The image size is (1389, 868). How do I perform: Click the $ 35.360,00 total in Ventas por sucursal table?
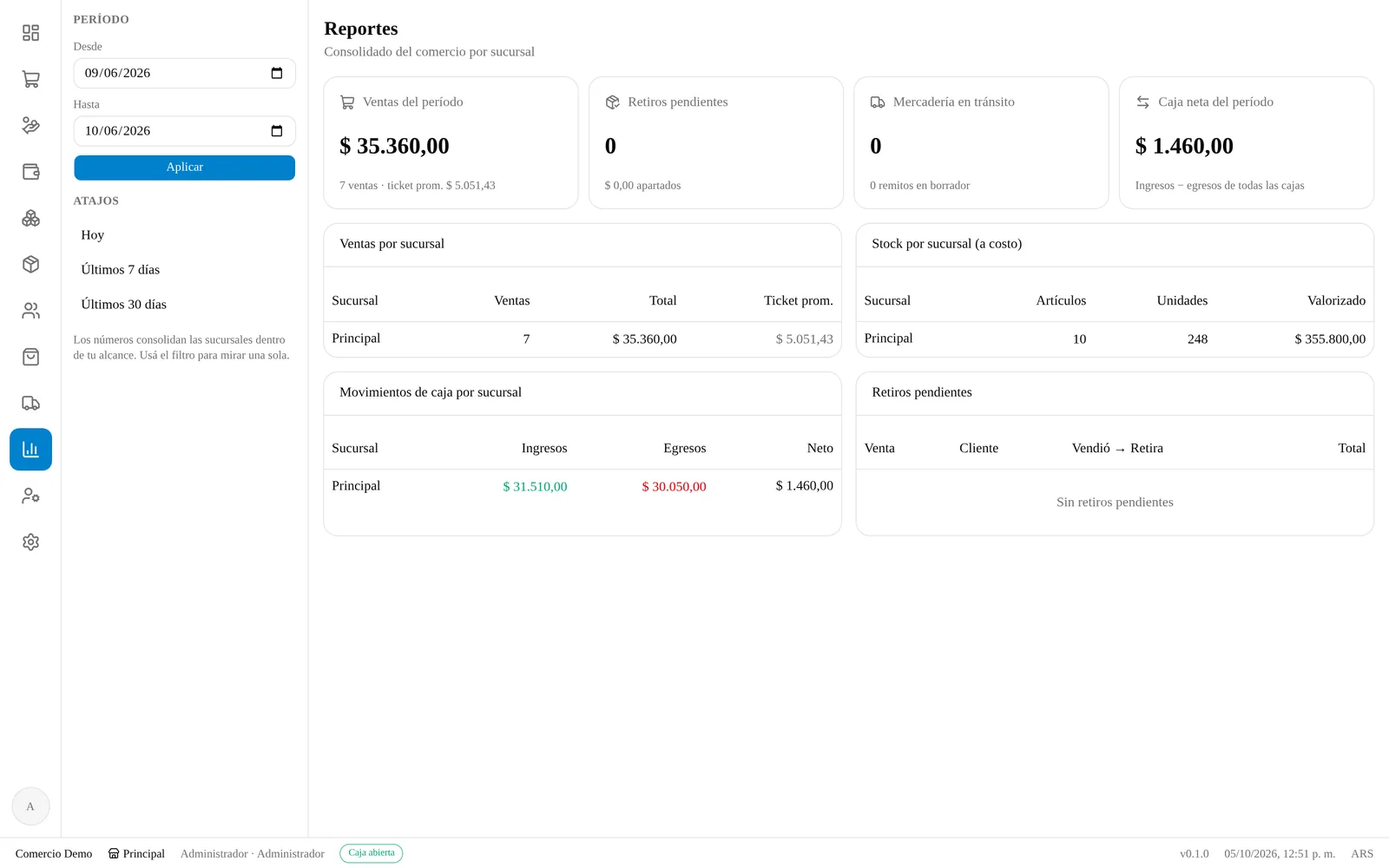coord(644,339)
